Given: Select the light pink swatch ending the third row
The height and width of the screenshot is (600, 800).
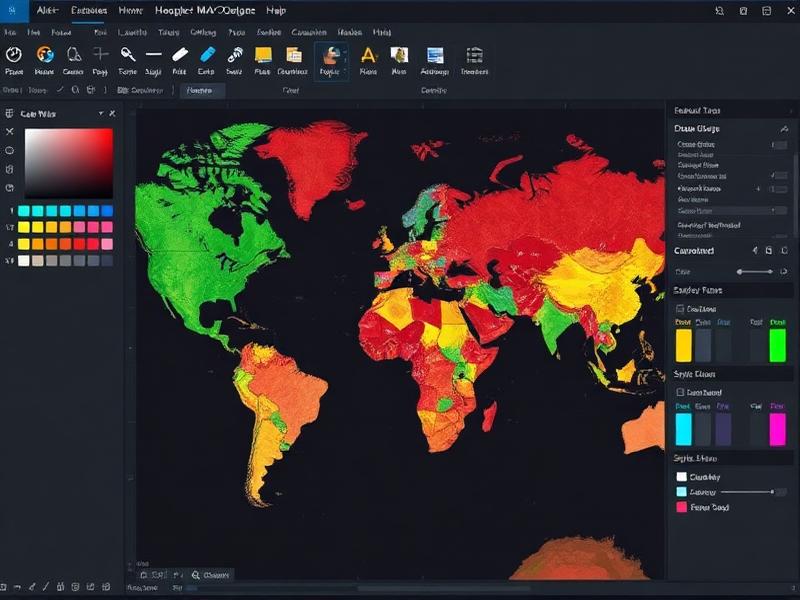Looking at the screenshot, I should [107, 244].
